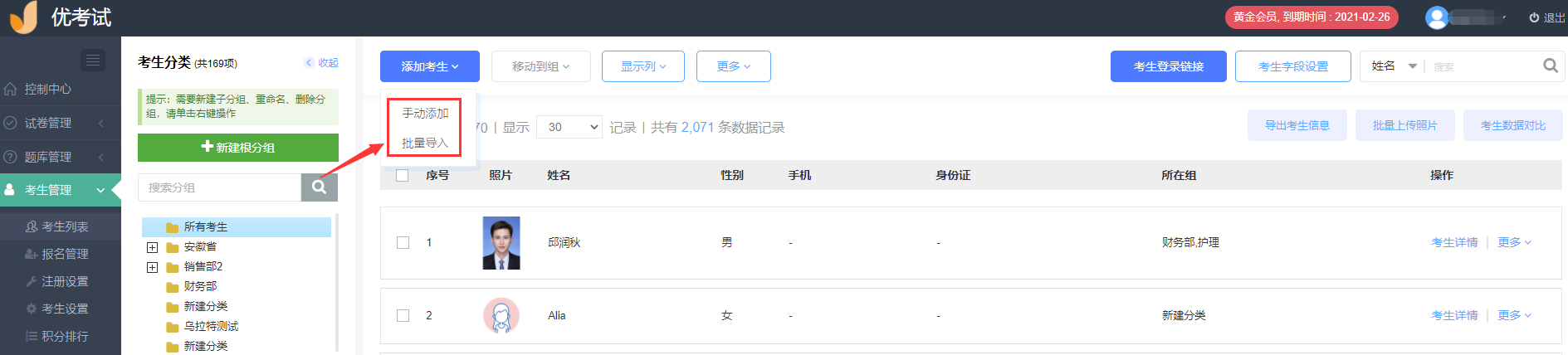Click the 销售部2 folder icon
Viewport: 1568px width, 355px height.
173,267
